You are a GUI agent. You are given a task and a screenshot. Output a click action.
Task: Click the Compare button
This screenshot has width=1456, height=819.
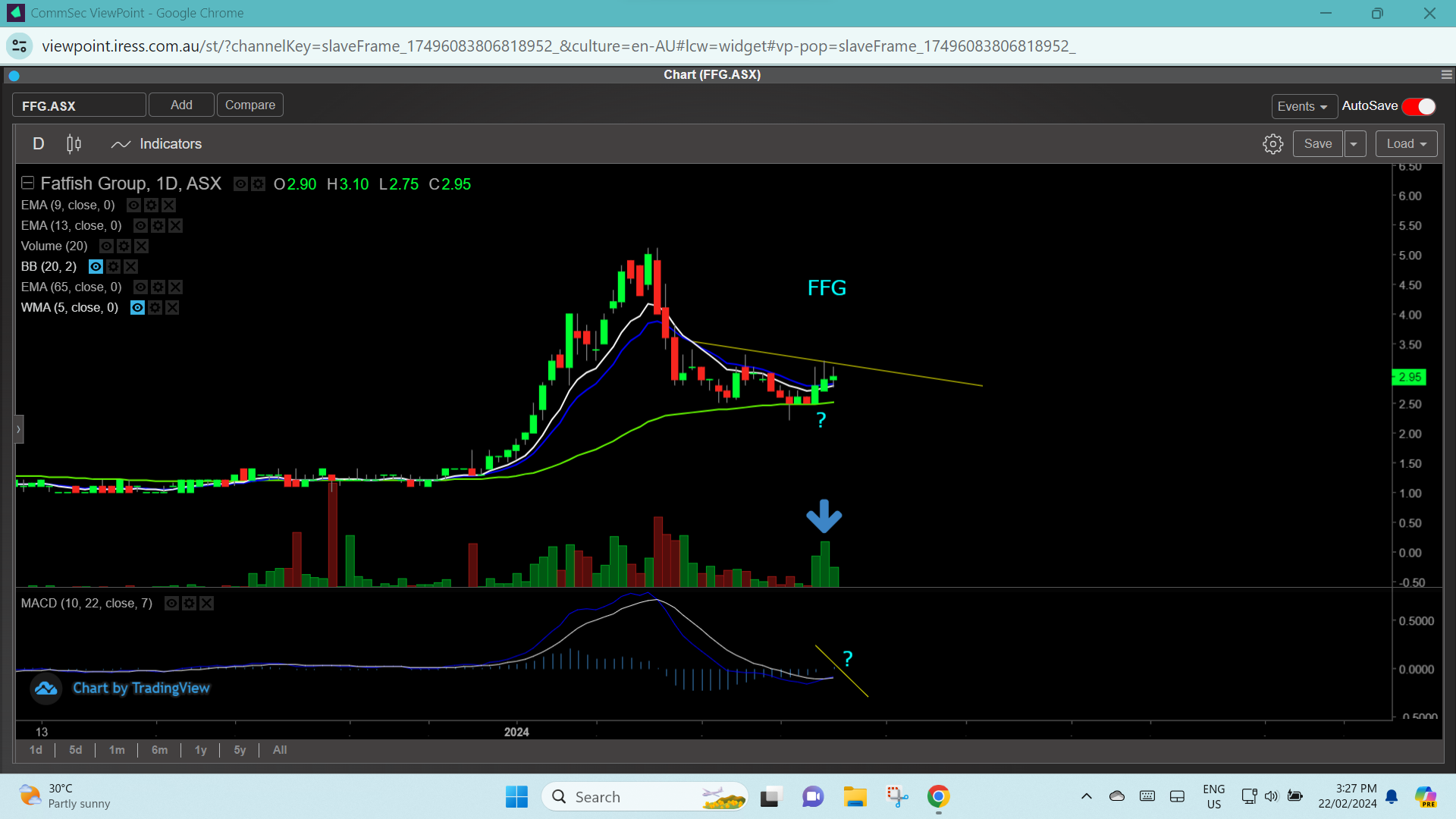click(x=250, y=105)
